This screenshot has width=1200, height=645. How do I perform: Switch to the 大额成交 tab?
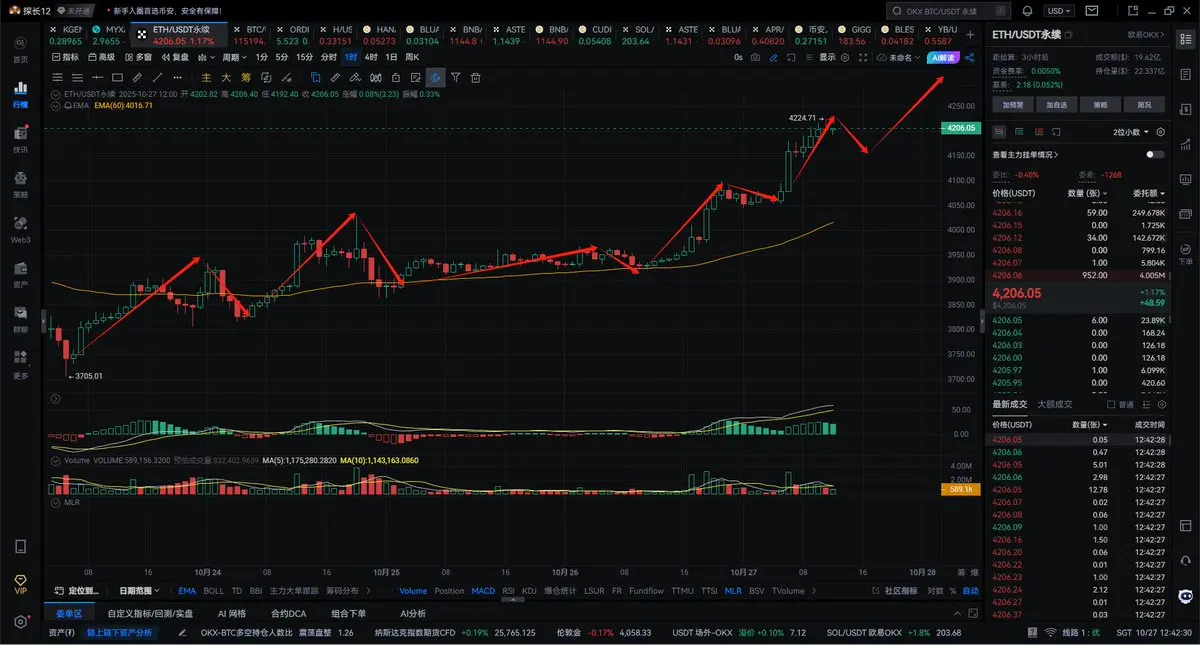click(x=1054, y=404)
